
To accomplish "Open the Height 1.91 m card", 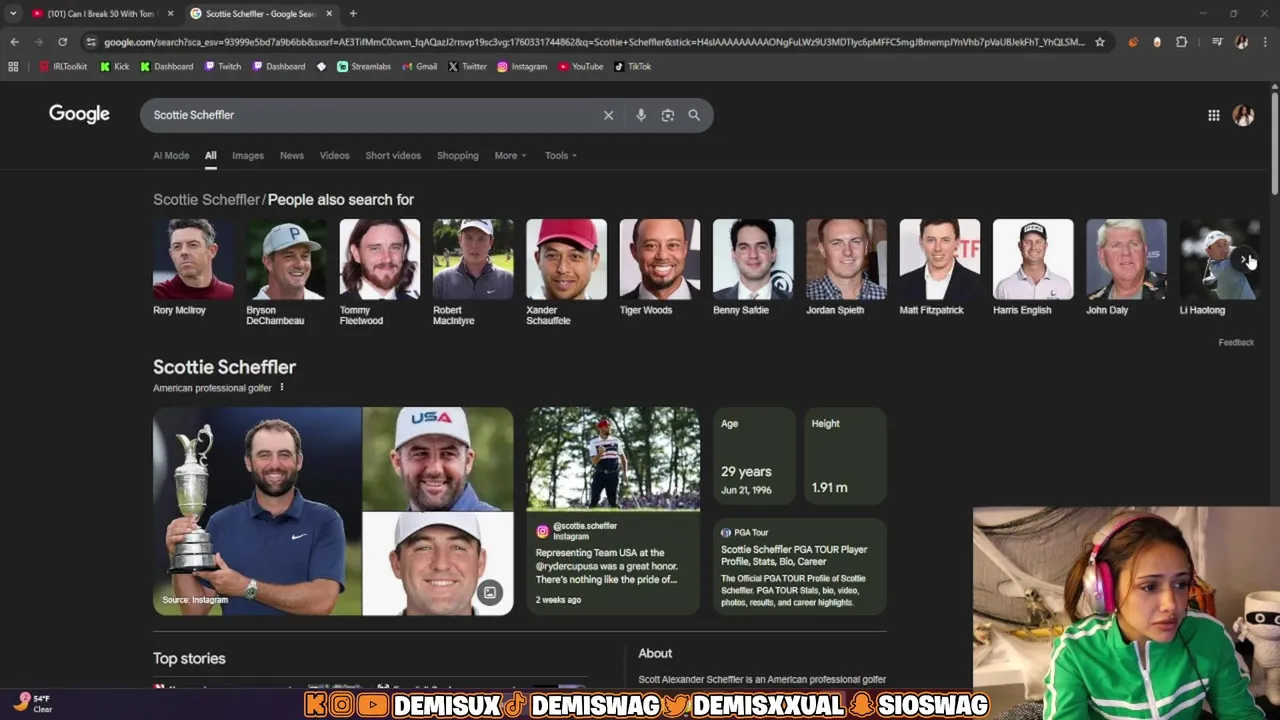I will pos(845,456).
